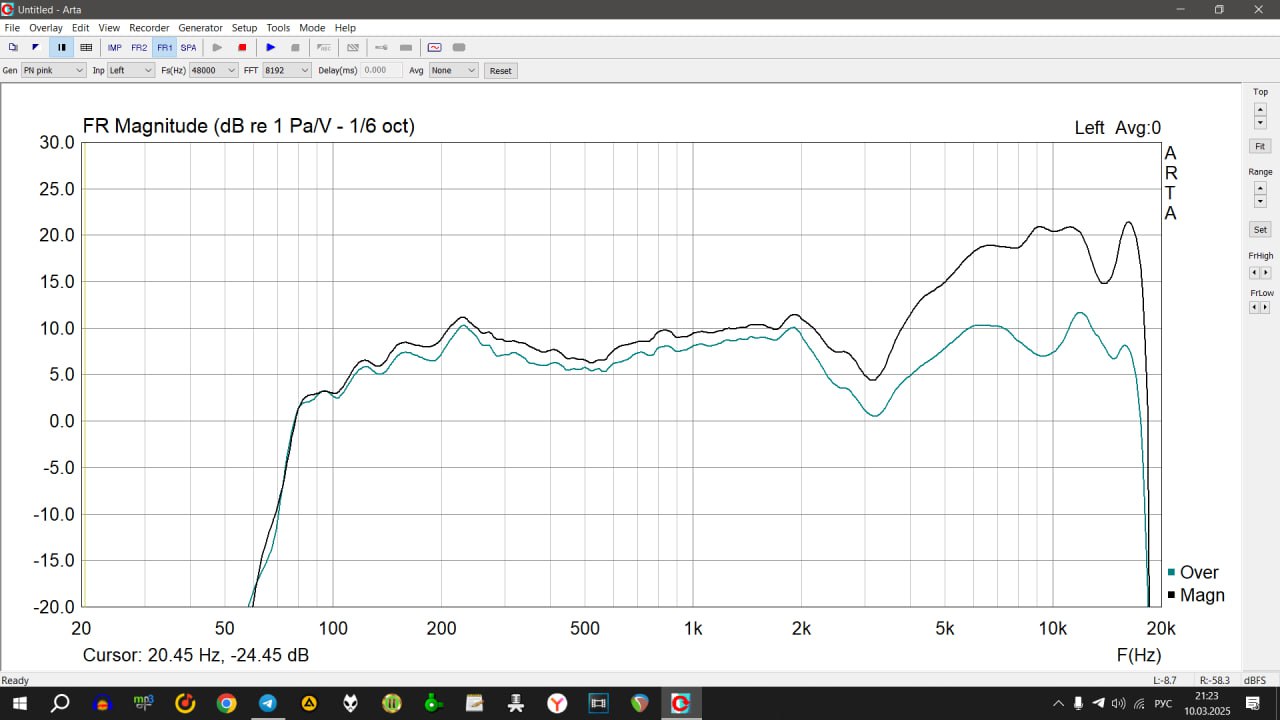Click the gray rounded rectangle toolbar icon
Viewport: 1280px width, 720px height.
click(459, 47)
